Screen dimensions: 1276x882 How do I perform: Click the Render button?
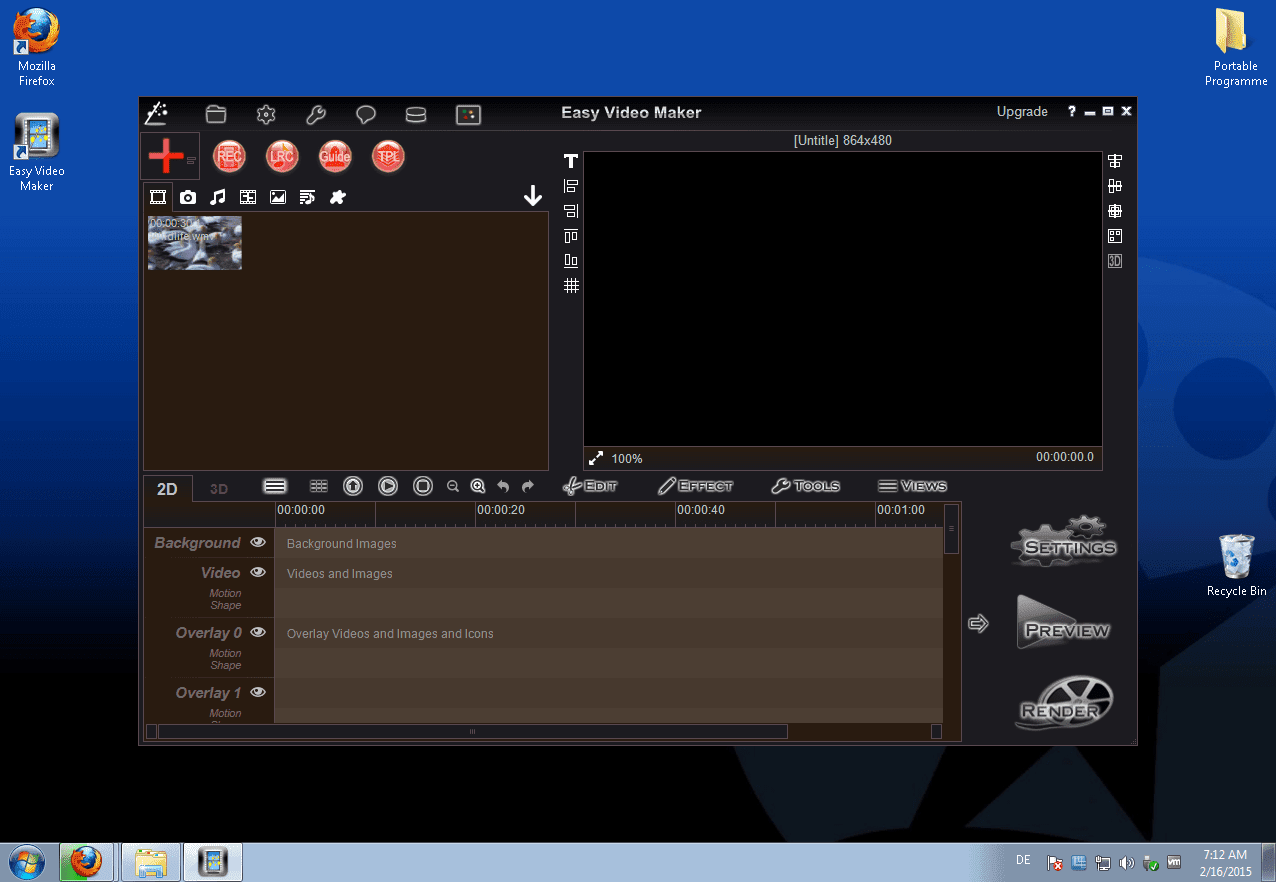point(1064,704)
